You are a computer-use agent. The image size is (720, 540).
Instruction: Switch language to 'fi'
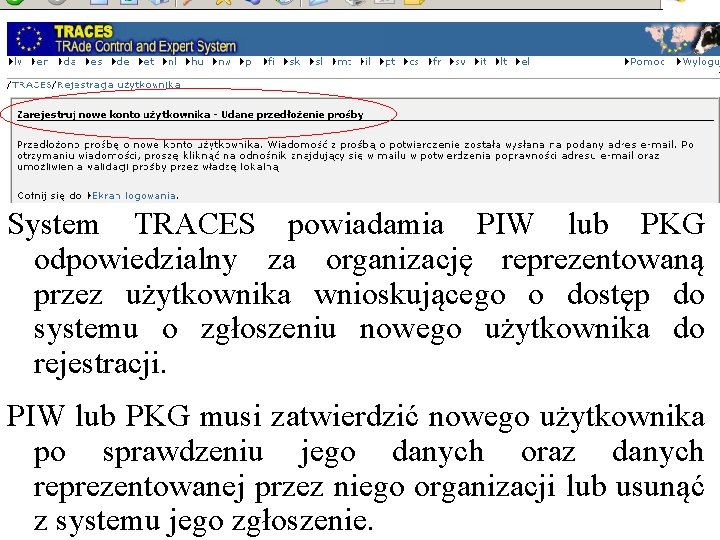(x=270, y=62)
